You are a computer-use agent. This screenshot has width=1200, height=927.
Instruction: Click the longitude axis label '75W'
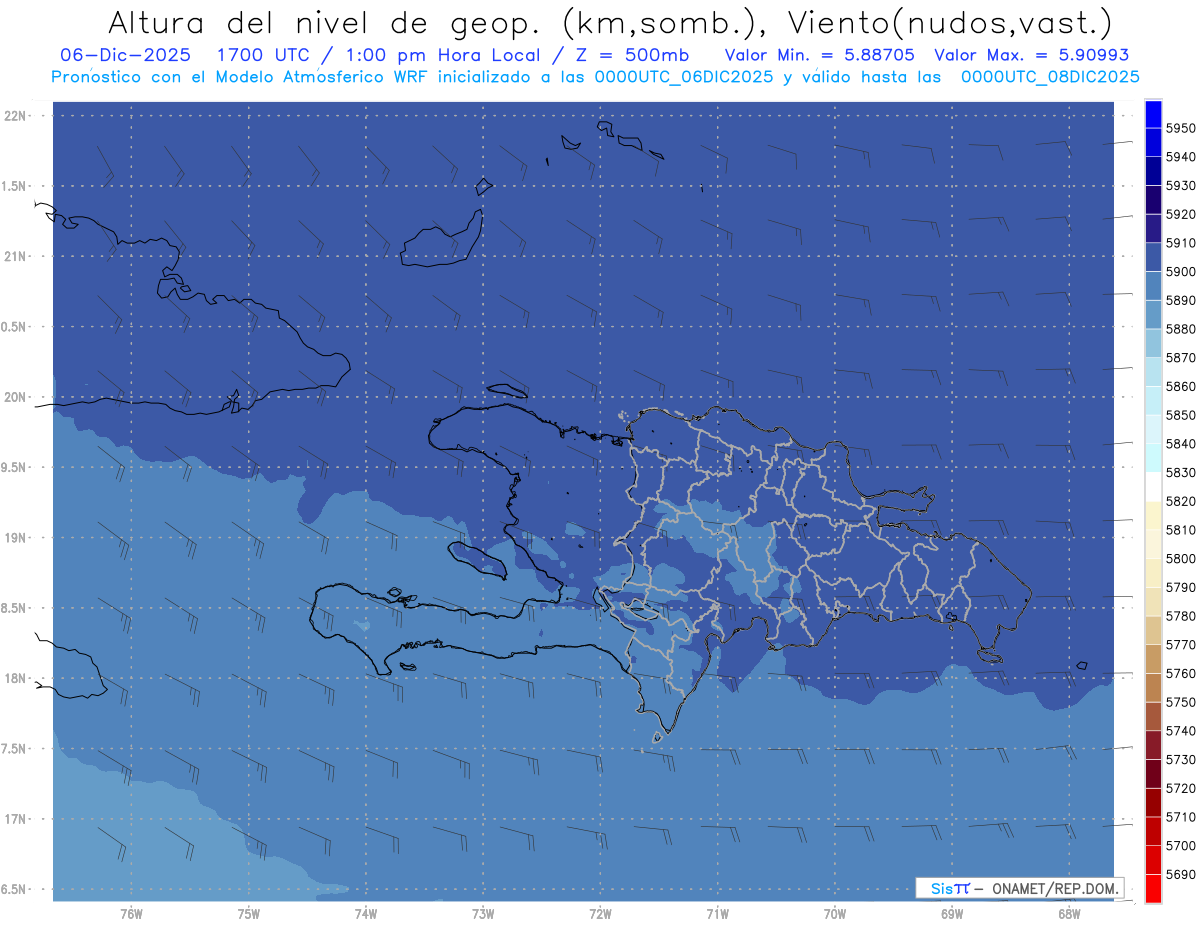coord(248,914)
